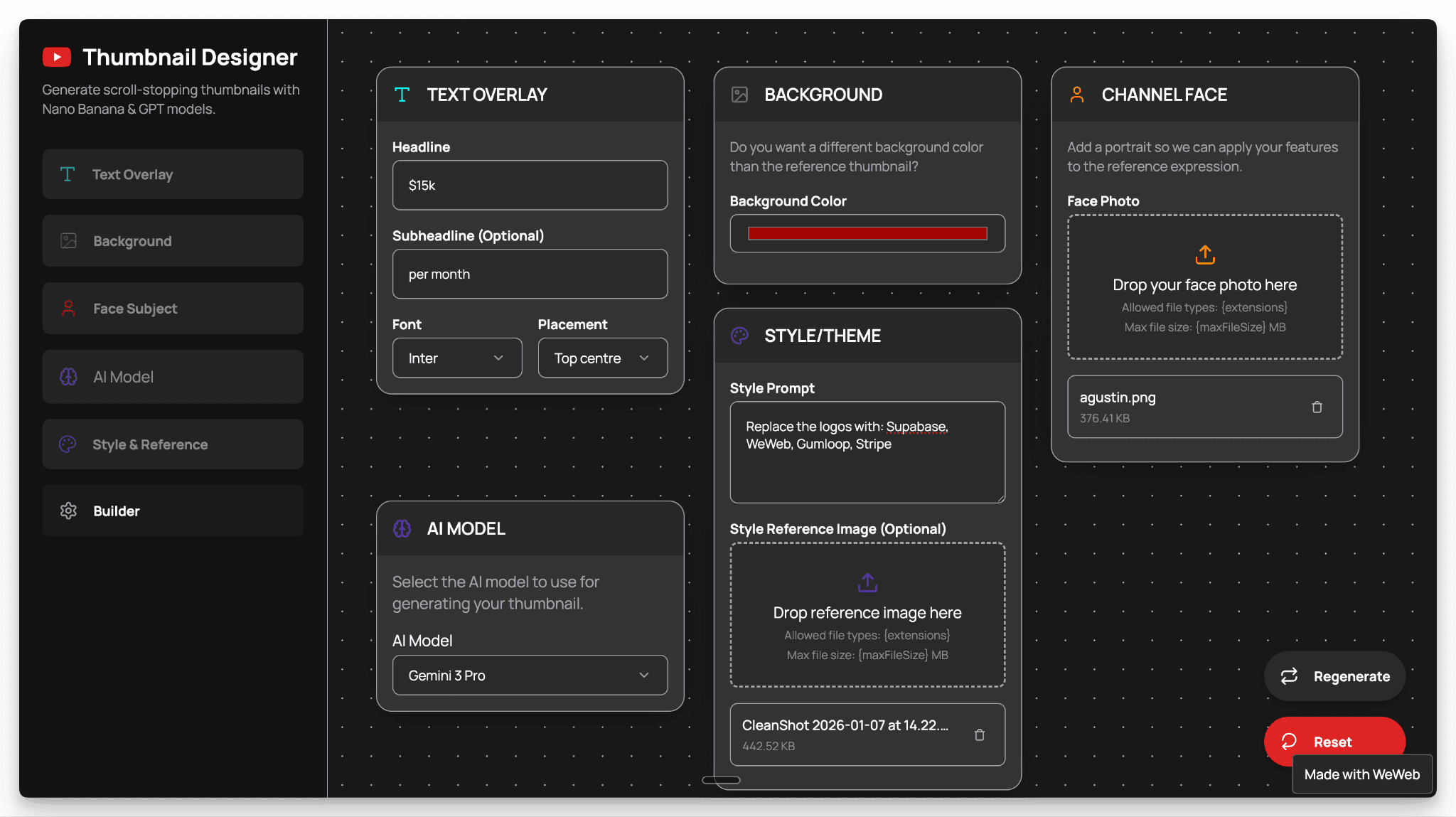Click the Regenerate button

[x=1334, y=676]
